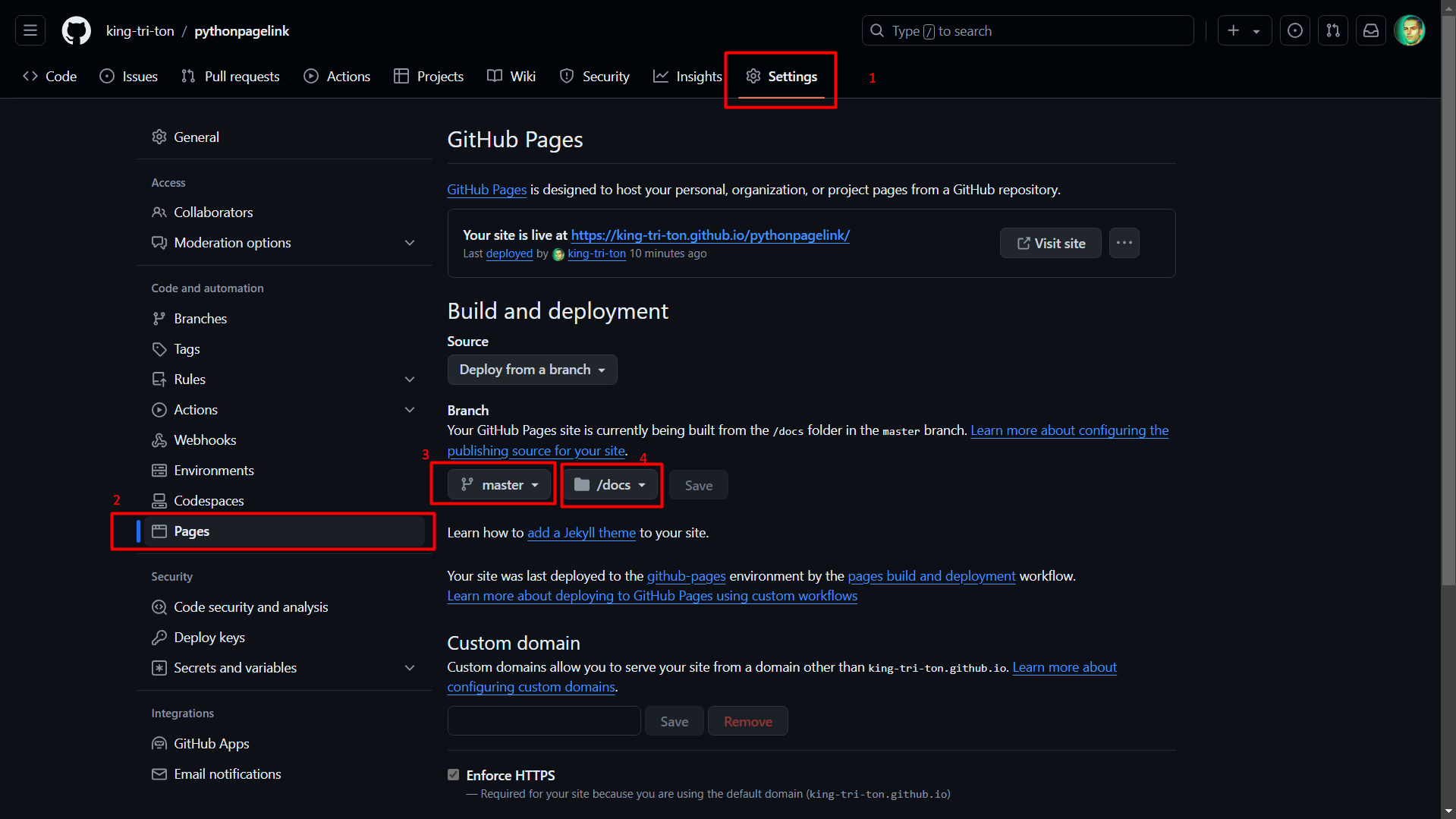Follow the github-pages environment link
Screen dimensions: 1456x819
[687, 576]
